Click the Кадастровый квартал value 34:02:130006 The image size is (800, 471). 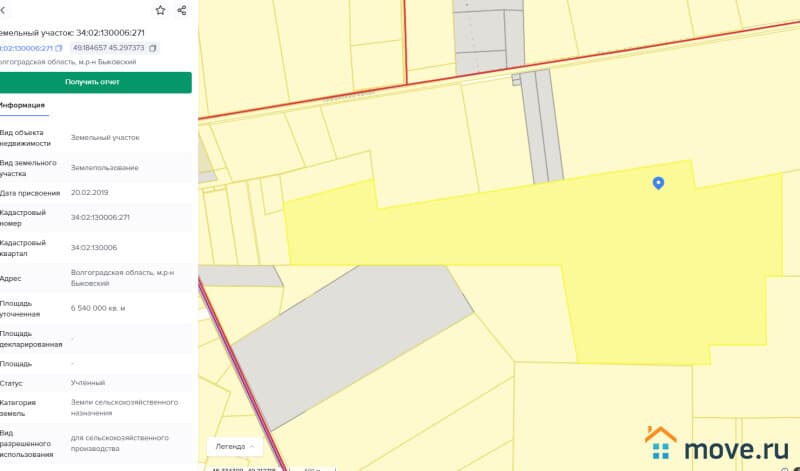tap(94, 247)
